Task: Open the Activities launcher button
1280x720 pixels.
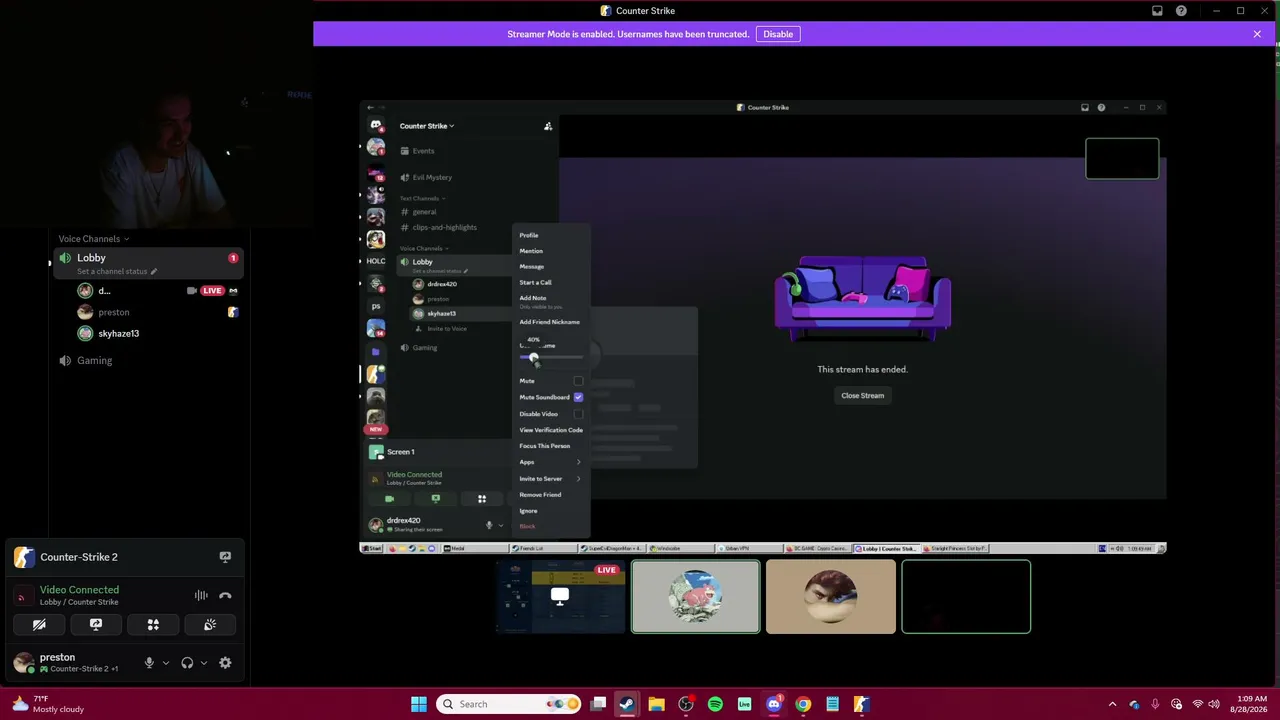Action: coord(153,625)
